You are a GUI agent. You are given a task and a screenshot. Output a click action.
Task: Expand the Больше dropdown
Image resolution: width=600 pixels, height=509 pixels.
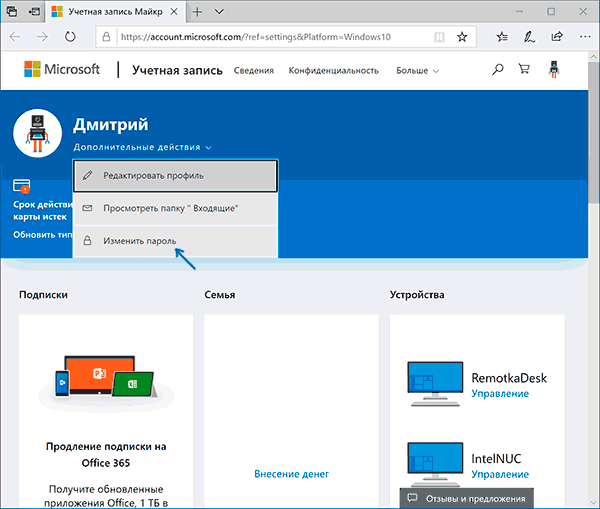coord(417,71)
